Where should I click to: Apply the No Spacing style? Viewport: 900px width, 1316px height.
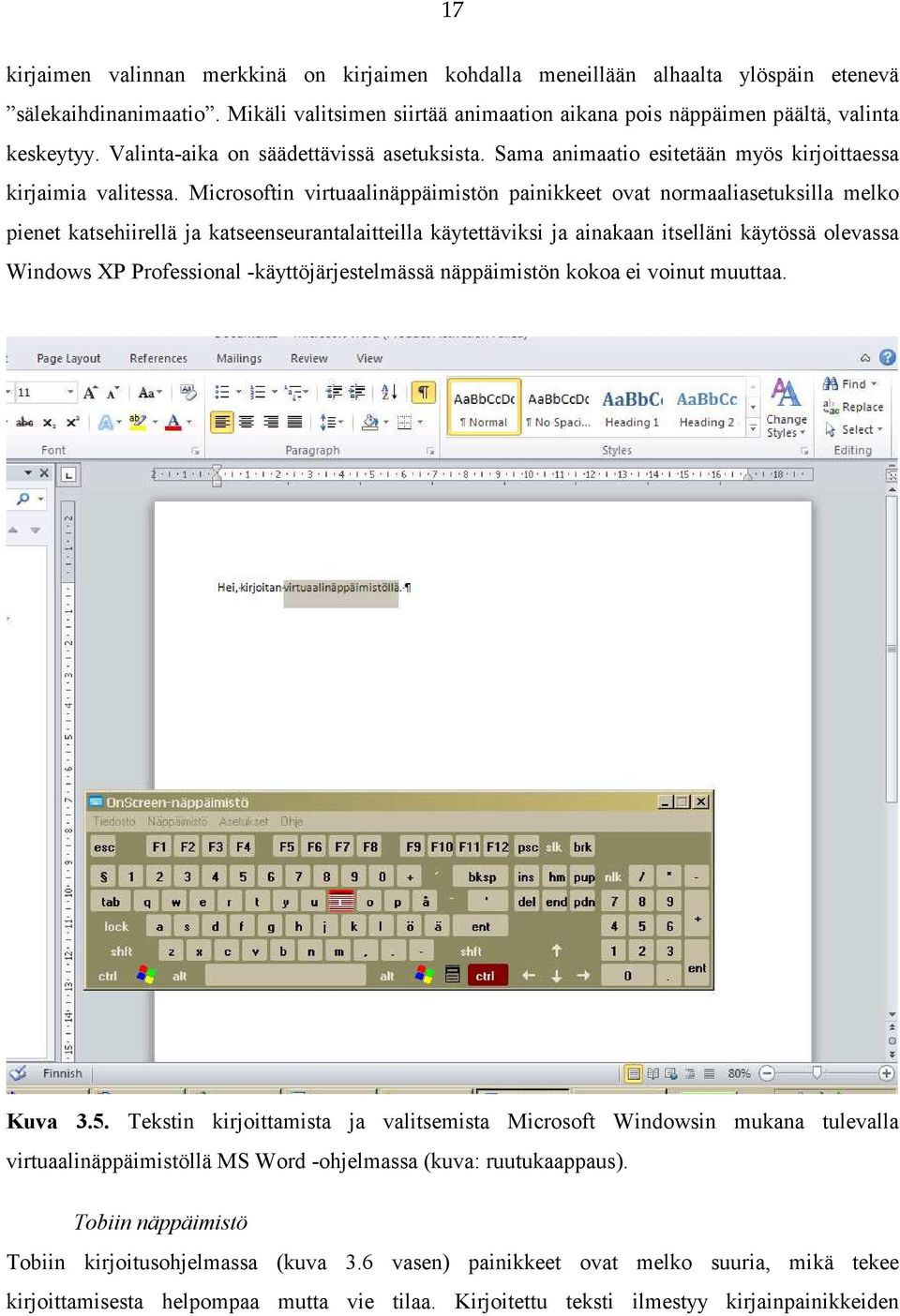[558, 409]
